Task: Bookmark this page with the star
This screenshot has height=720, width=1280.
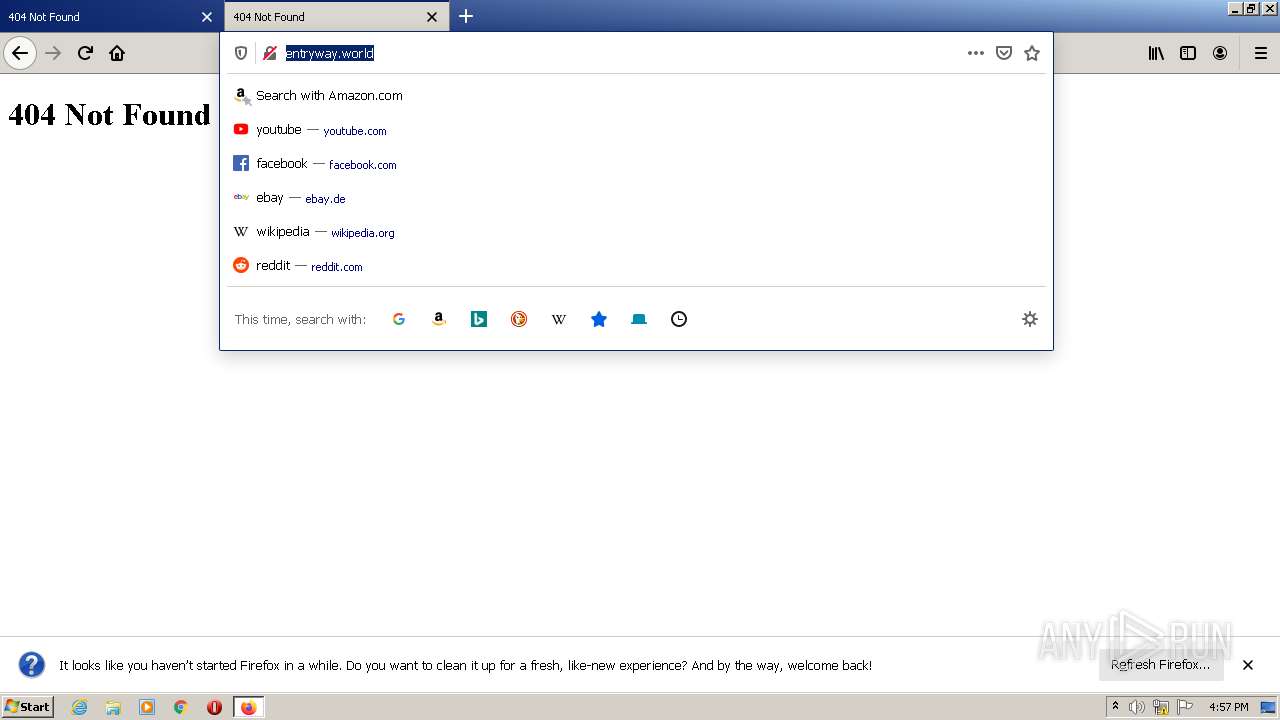Action: click(x=1032, y=53)
